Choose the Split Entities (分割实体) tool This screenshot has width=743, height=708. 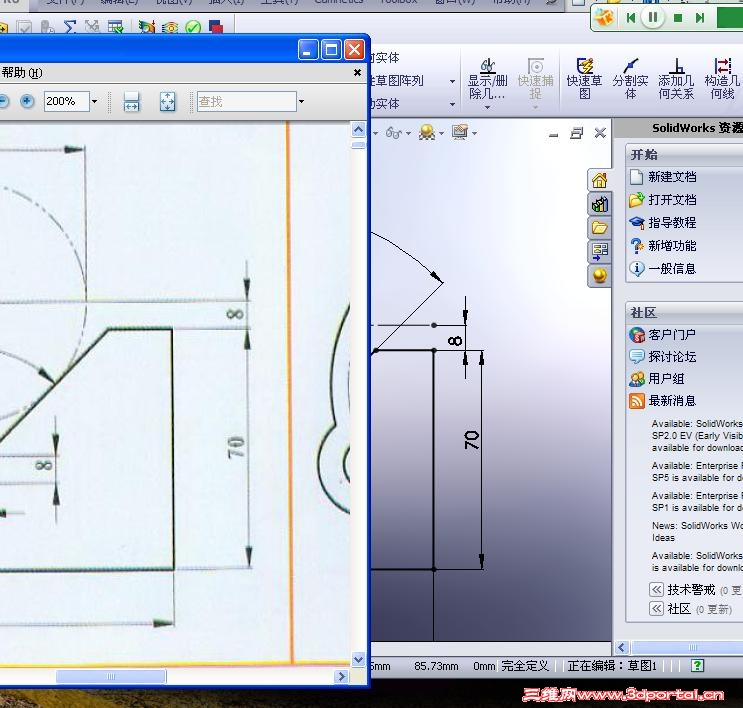(630, 79)
